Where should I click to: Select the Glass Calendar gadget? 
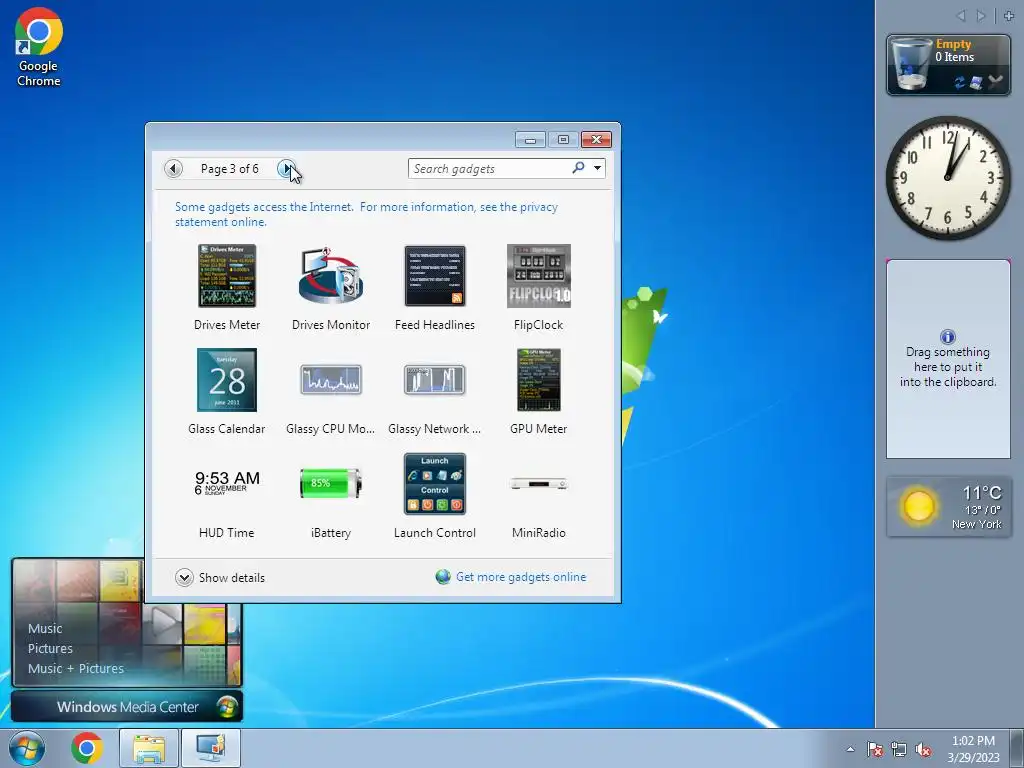coord(227,391)
